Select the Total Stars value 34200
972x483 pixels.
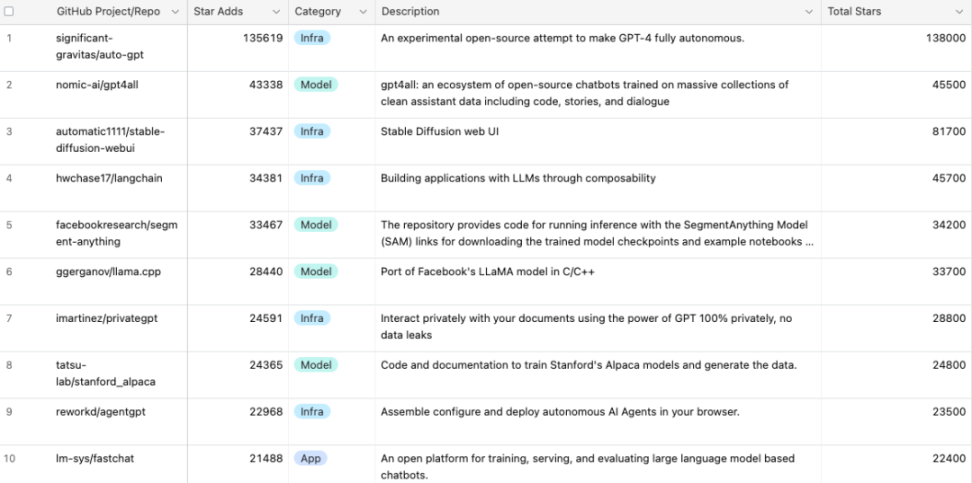(948, 224)
